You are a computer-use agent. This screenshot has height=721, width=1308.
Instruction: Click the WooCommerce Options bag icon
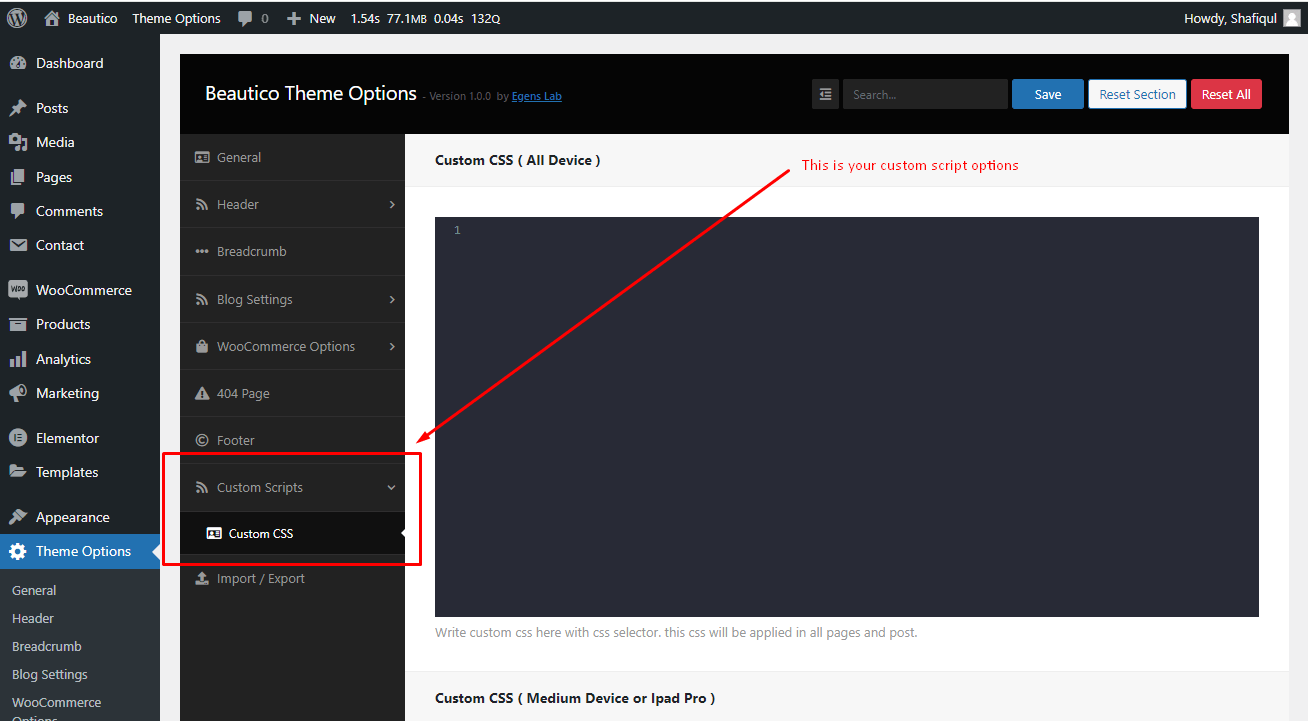(202, 346)
